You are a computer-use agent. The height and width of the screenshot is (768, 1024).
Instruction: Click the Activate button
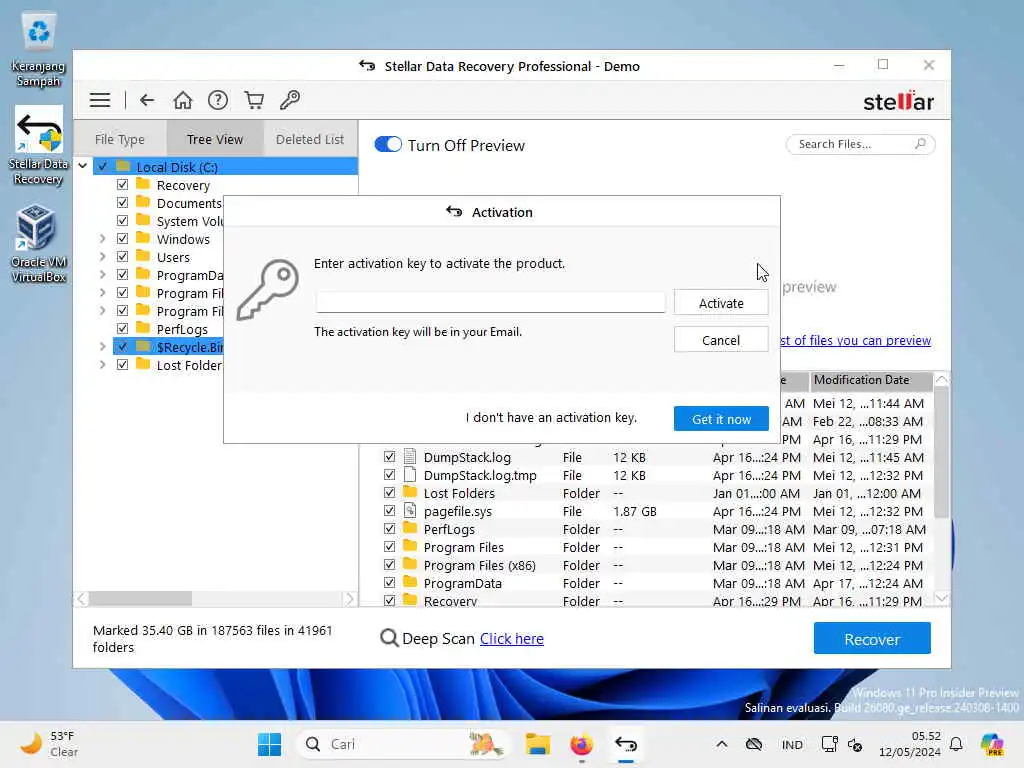721,303
